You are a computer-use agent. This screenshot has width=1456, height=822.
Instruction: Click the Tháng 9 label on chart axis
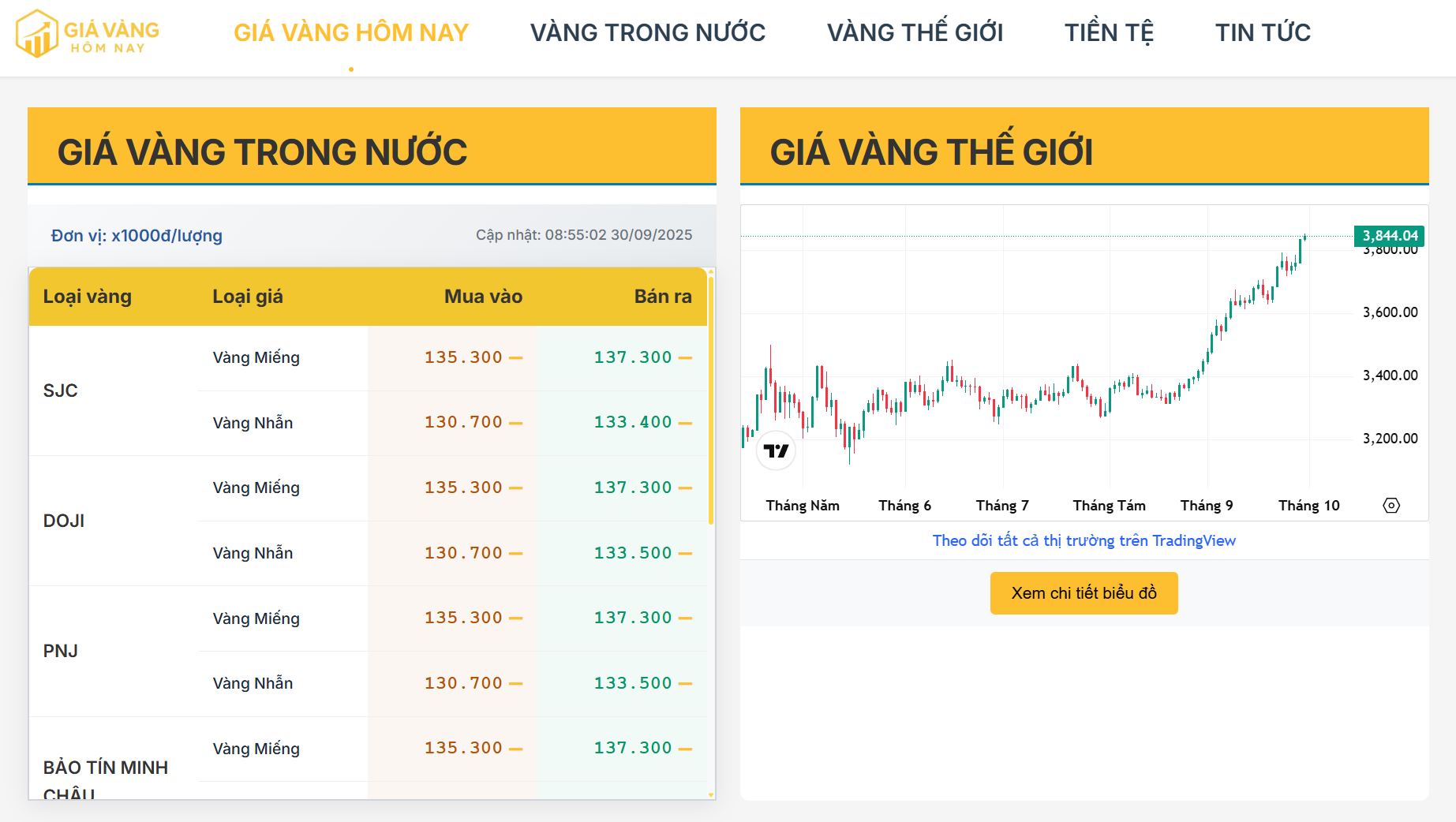click(x=1206, y=506)
